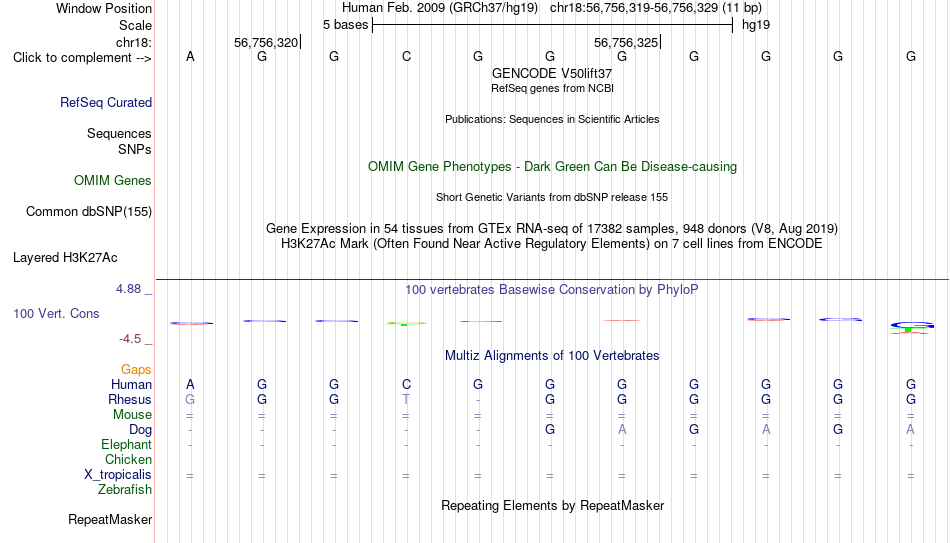The width and height of the screenshot is (950, 543).
Task: Click the Human row A base
Action: click(x=190, y=385)
